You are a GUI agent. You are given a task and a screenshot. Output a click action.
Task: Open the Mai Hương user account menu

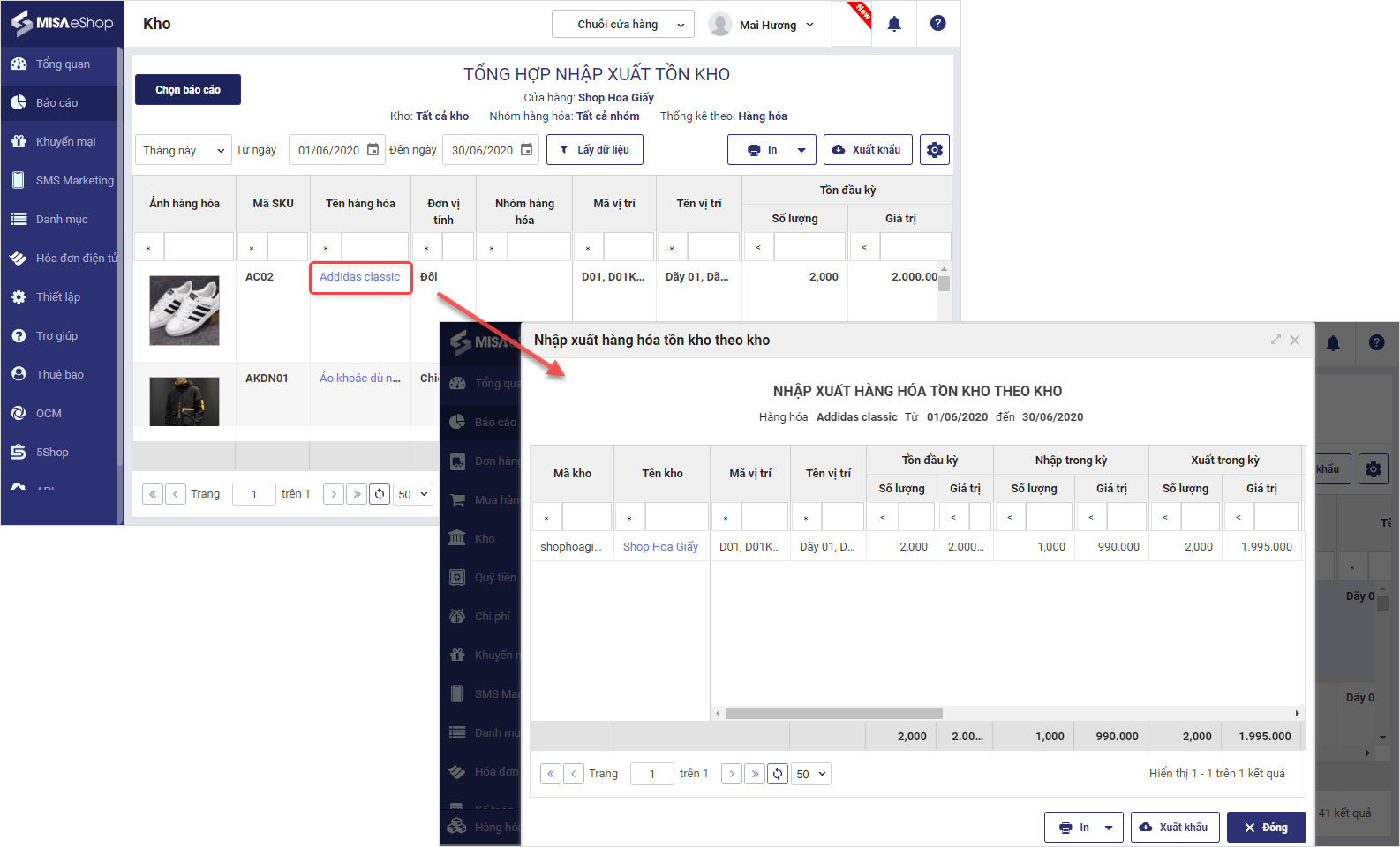point(763,25)
